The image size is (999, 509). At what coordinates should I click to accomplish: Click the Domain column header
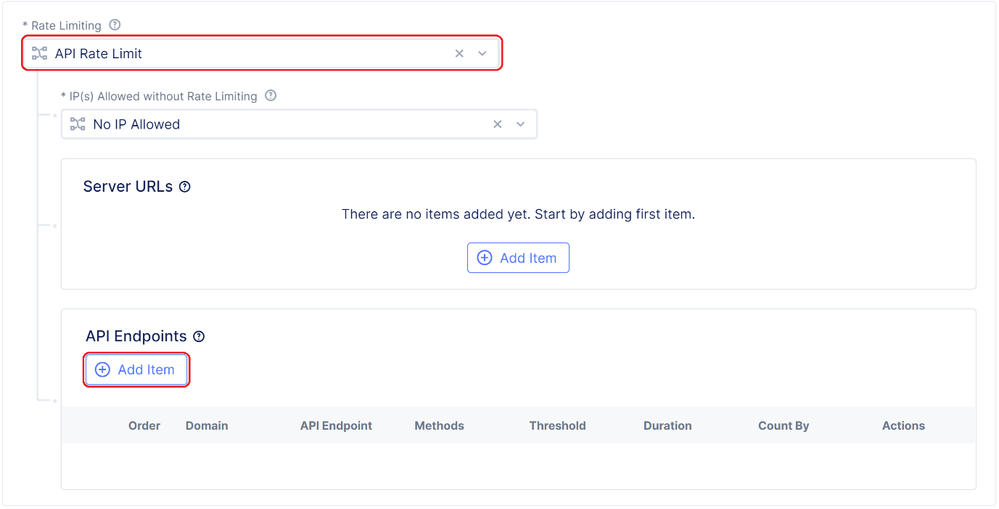pos(207,426)
